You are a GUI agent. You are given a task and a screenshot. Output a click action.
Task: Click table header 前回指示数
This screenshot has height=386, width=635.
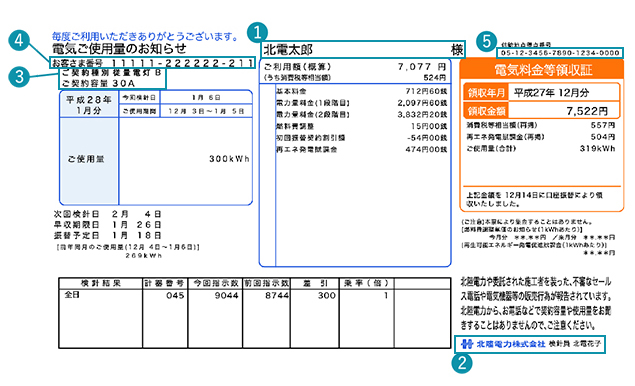click(x=266, y=284)
